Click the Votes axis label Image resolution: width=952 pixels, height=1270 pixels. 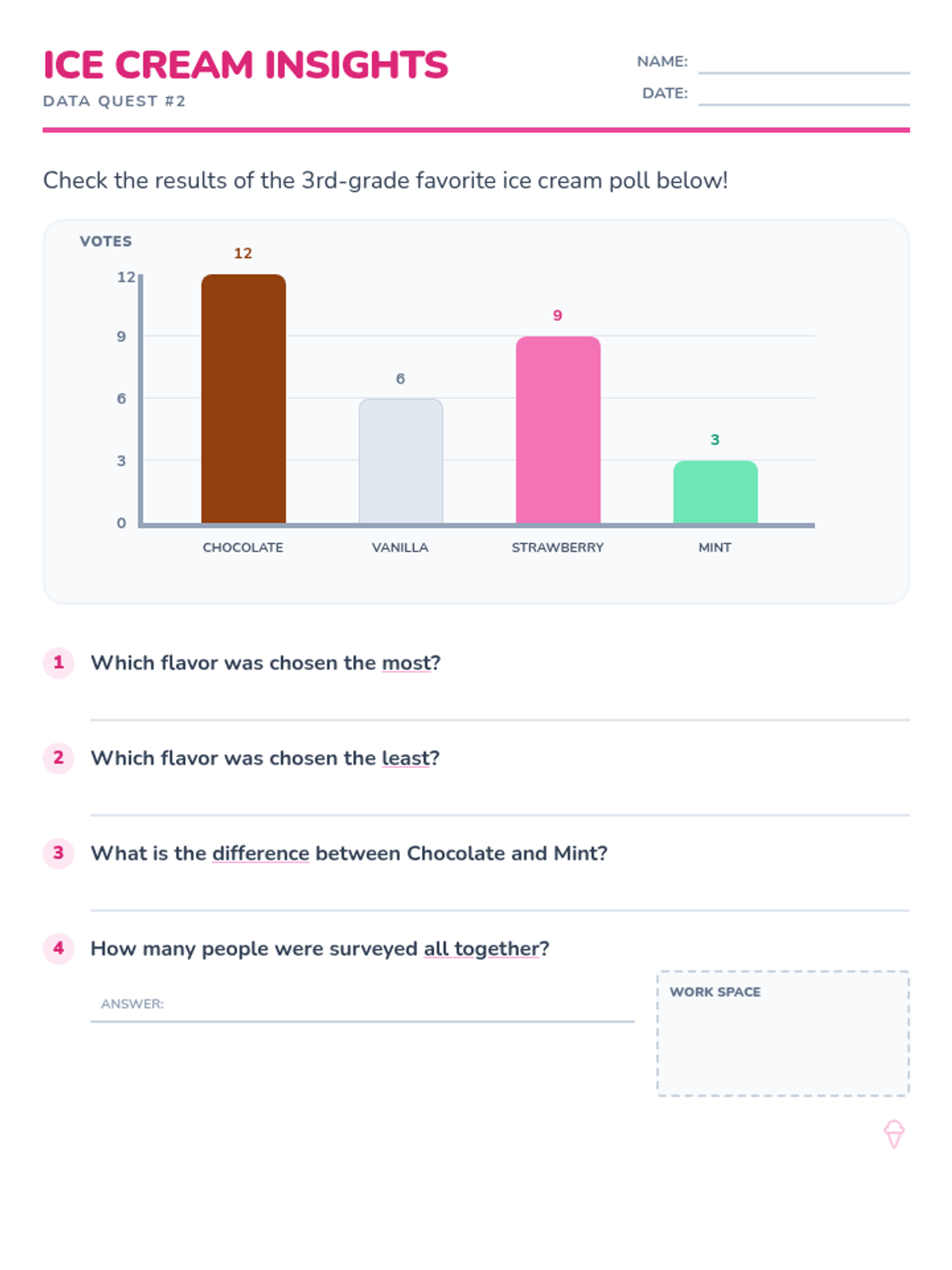(x=106, y=241)
